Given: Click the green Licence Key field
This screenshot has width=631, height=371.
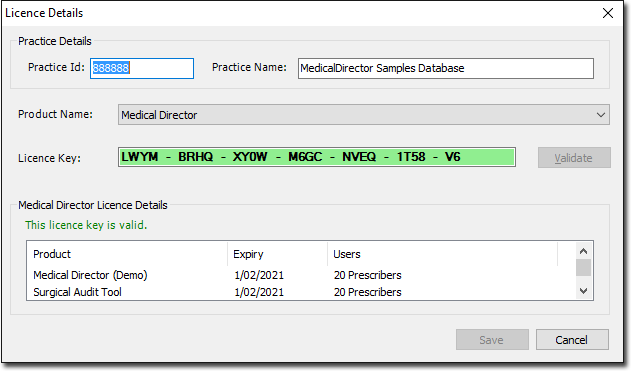Looking at the screenshot, I should tap(317, 157).
